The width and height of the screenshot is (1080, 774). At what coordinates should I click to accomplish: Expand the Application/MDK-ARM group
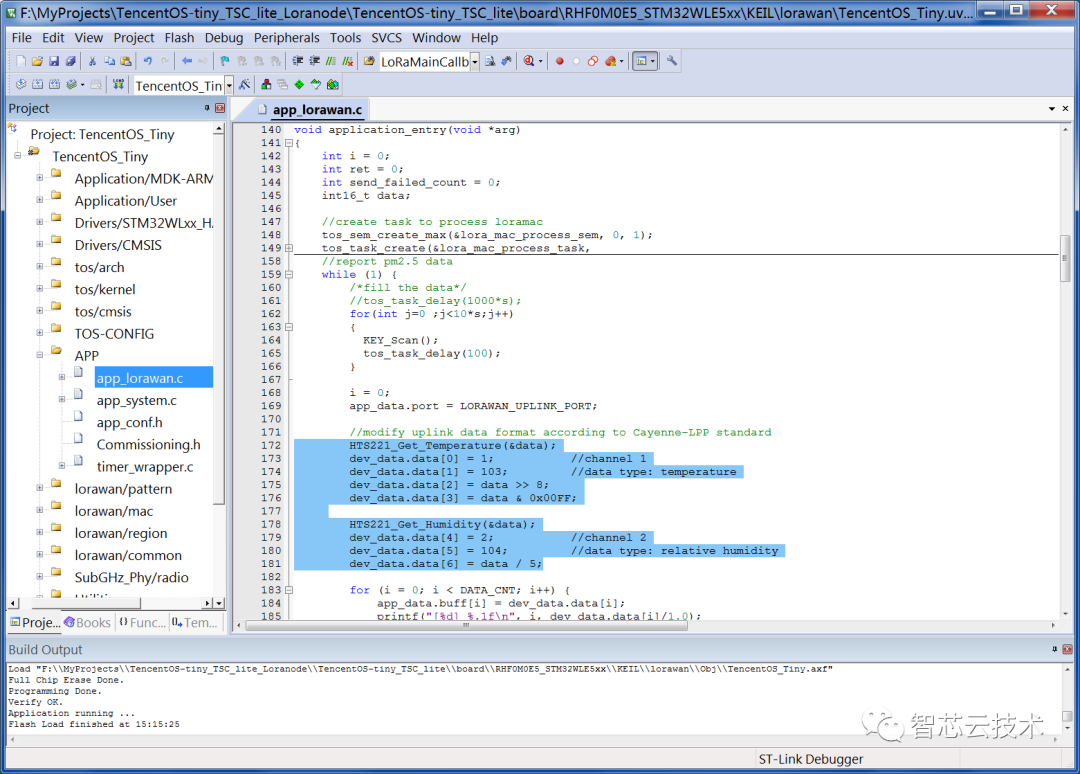[x=40, y=178]
